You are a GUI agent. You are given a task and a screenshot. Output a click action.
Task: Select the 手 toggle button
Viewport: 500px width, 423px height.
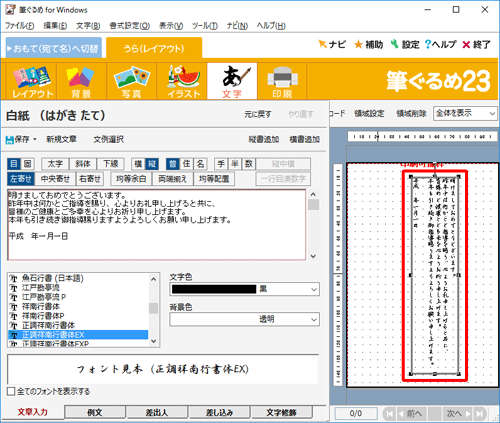221,164
